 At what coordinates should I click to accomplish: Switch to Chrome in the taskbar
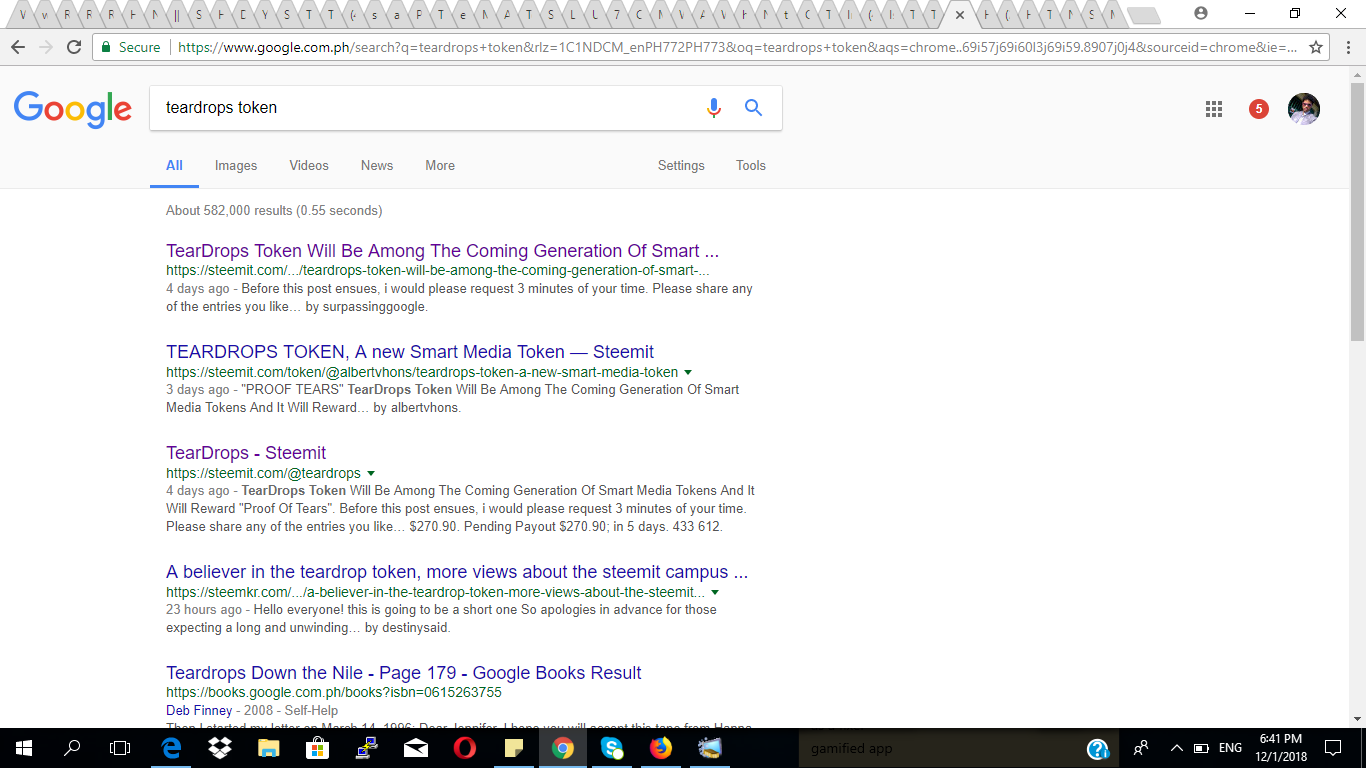point(563,748)
